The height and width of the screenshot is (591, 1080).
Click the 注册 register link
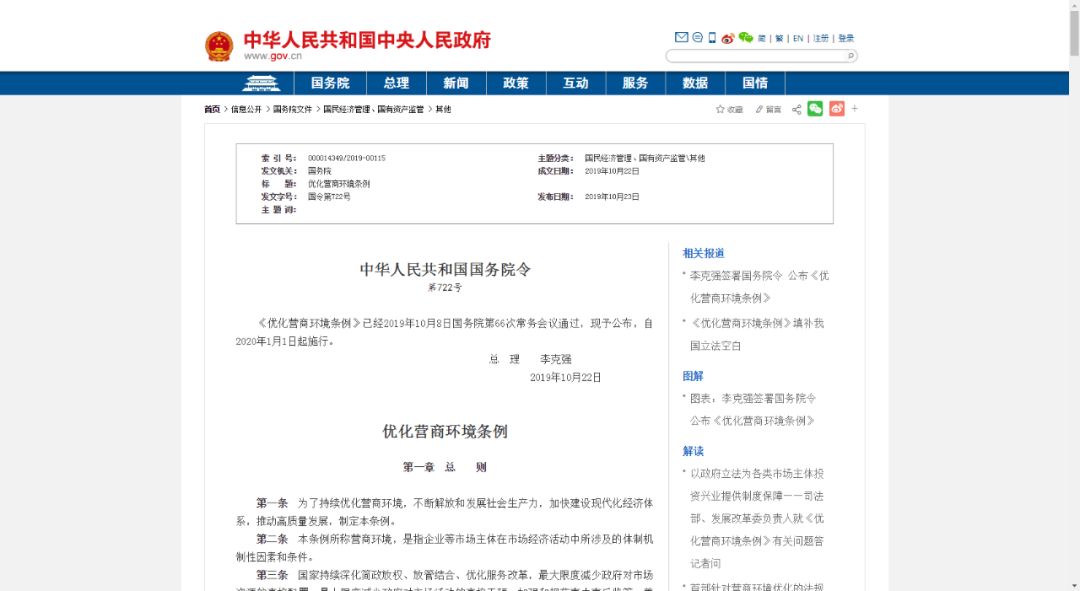(821, 39)
